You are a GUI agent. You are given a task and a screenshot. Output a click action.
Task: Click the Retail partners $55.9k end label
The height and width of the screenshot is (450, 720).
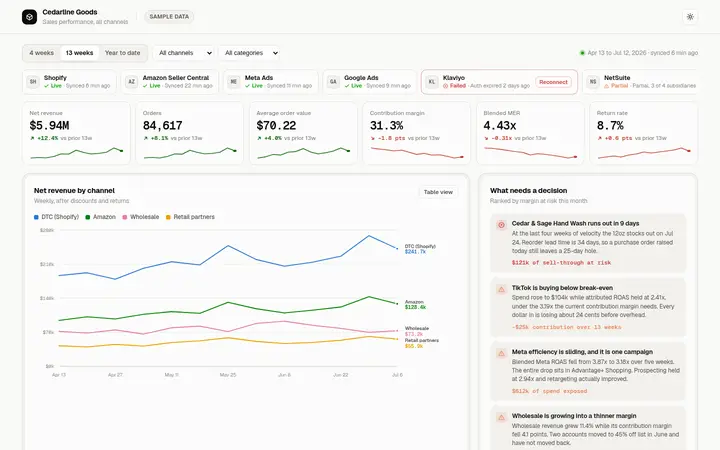point(422,343)
